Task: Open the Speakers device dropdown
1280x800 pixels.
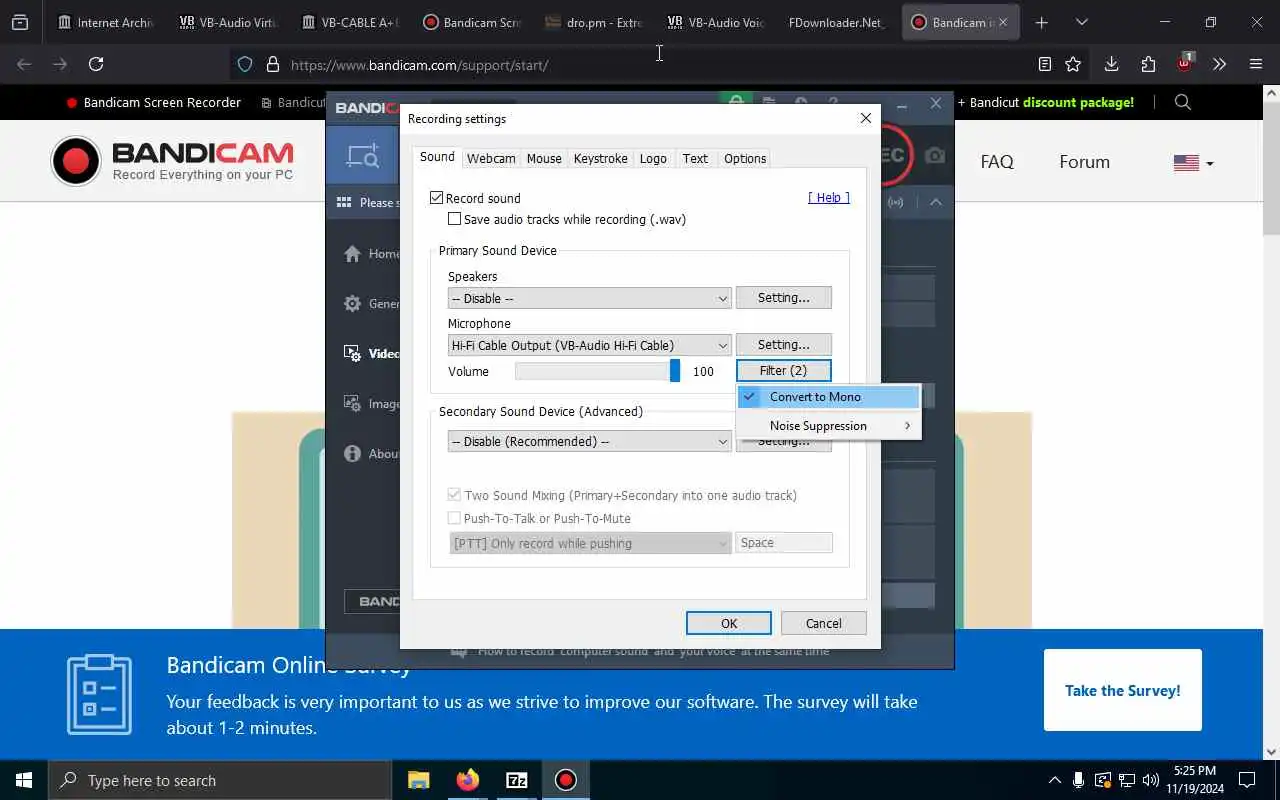Action: click(590, 298)
